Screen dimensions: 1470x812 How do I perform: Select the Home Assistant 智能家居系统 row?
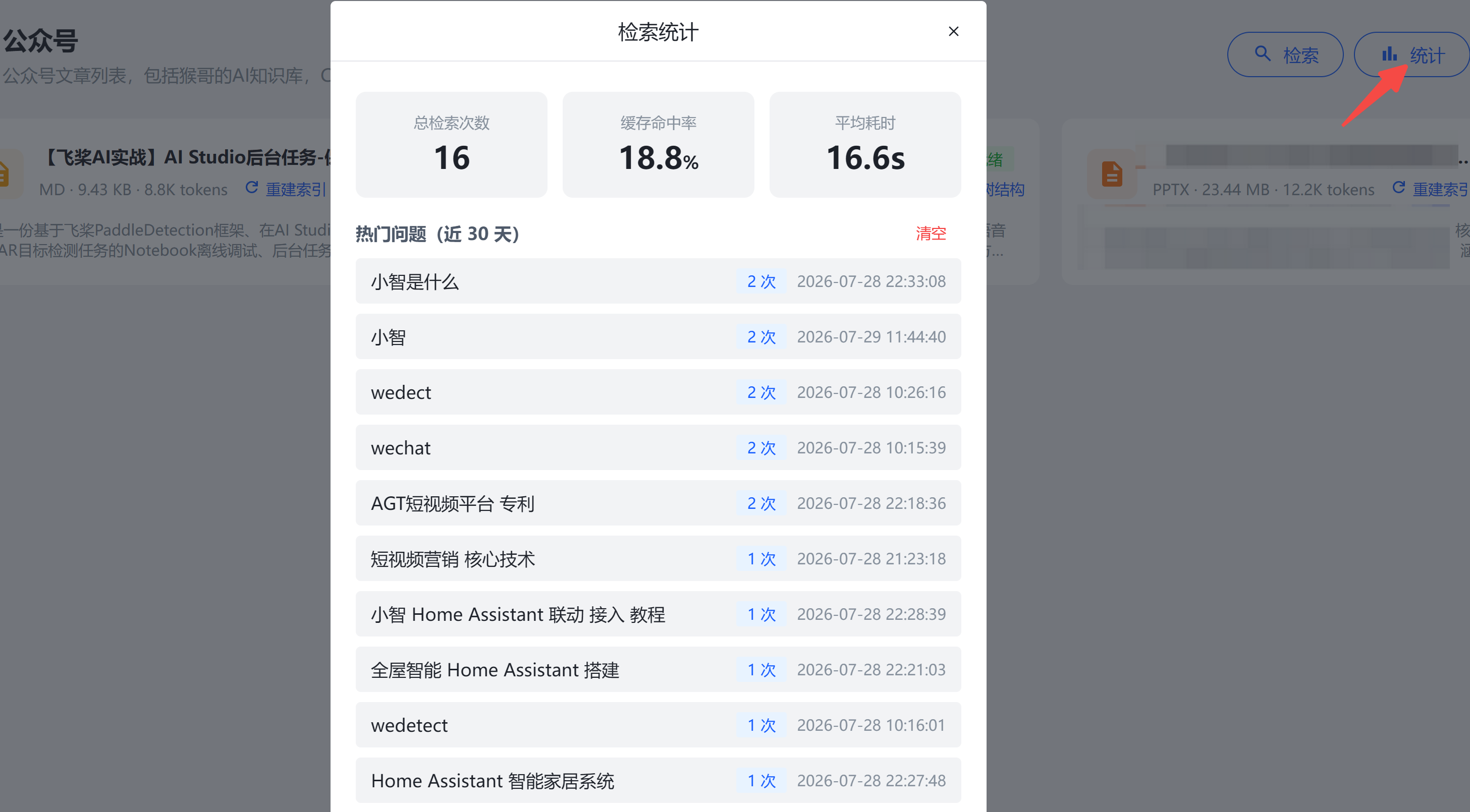pyautogui.click(x=658, y=780)
